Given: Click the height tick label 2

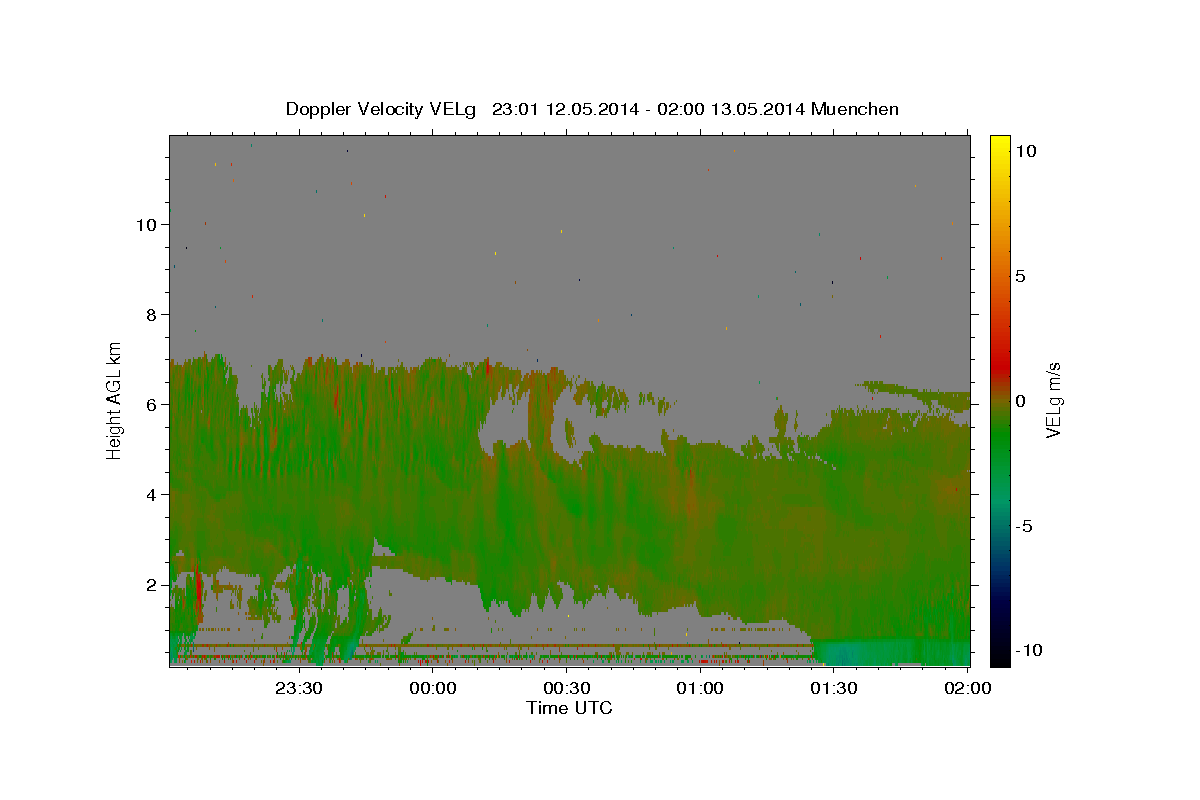Looking at the screenshot, I should (x=152, y=584).
